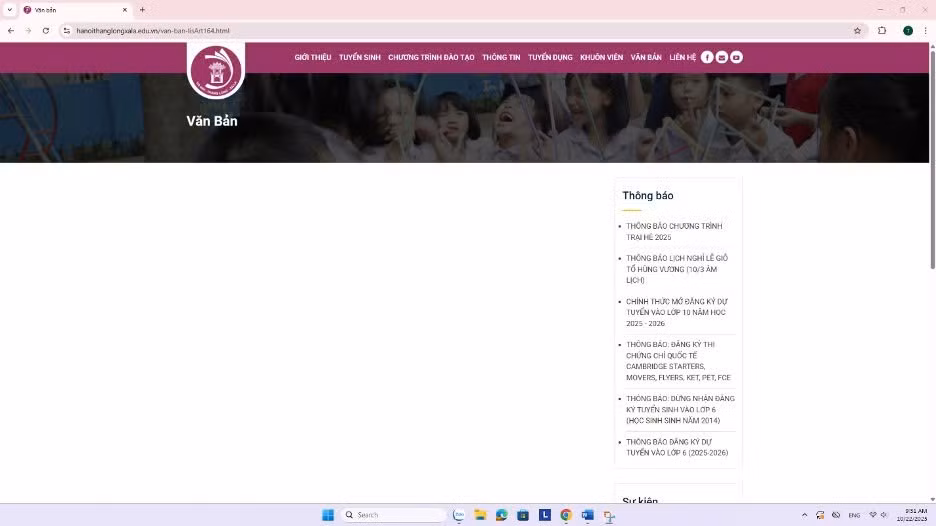Open CHƯƠNG TRÌNH ĐÀO TẠO menu
The height and width of the screenshot is (526, 936).
click(x=431, y=57)
